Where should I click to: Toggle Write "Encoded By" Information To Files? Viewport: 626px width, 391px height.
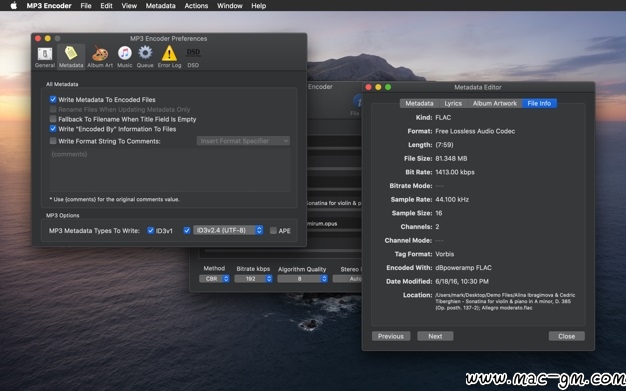point(53,129)
